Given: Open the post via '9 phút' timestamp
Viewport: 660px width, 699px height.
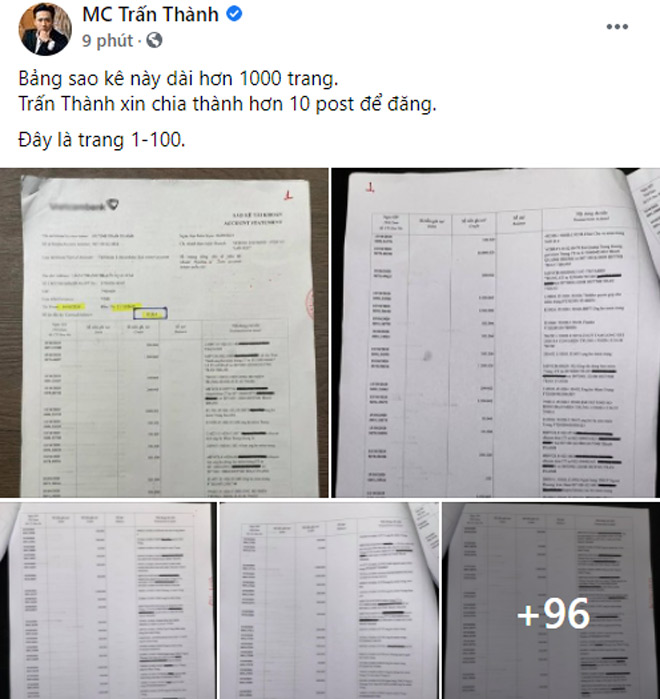Looking at the screenshot, I should pos(107,41).
